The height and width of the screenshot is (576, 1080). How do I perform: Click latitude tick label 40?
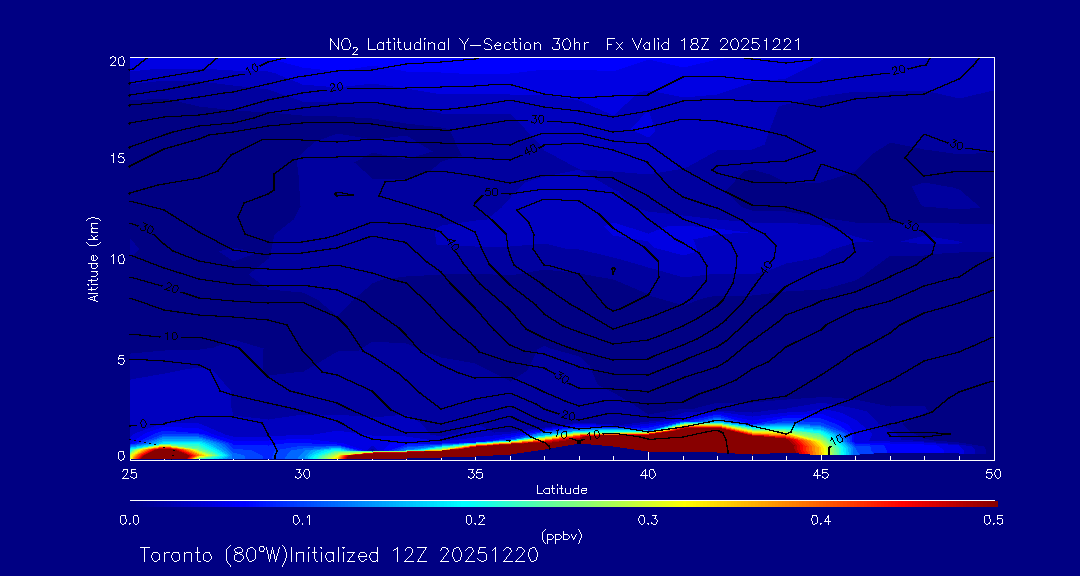[648, 473]
